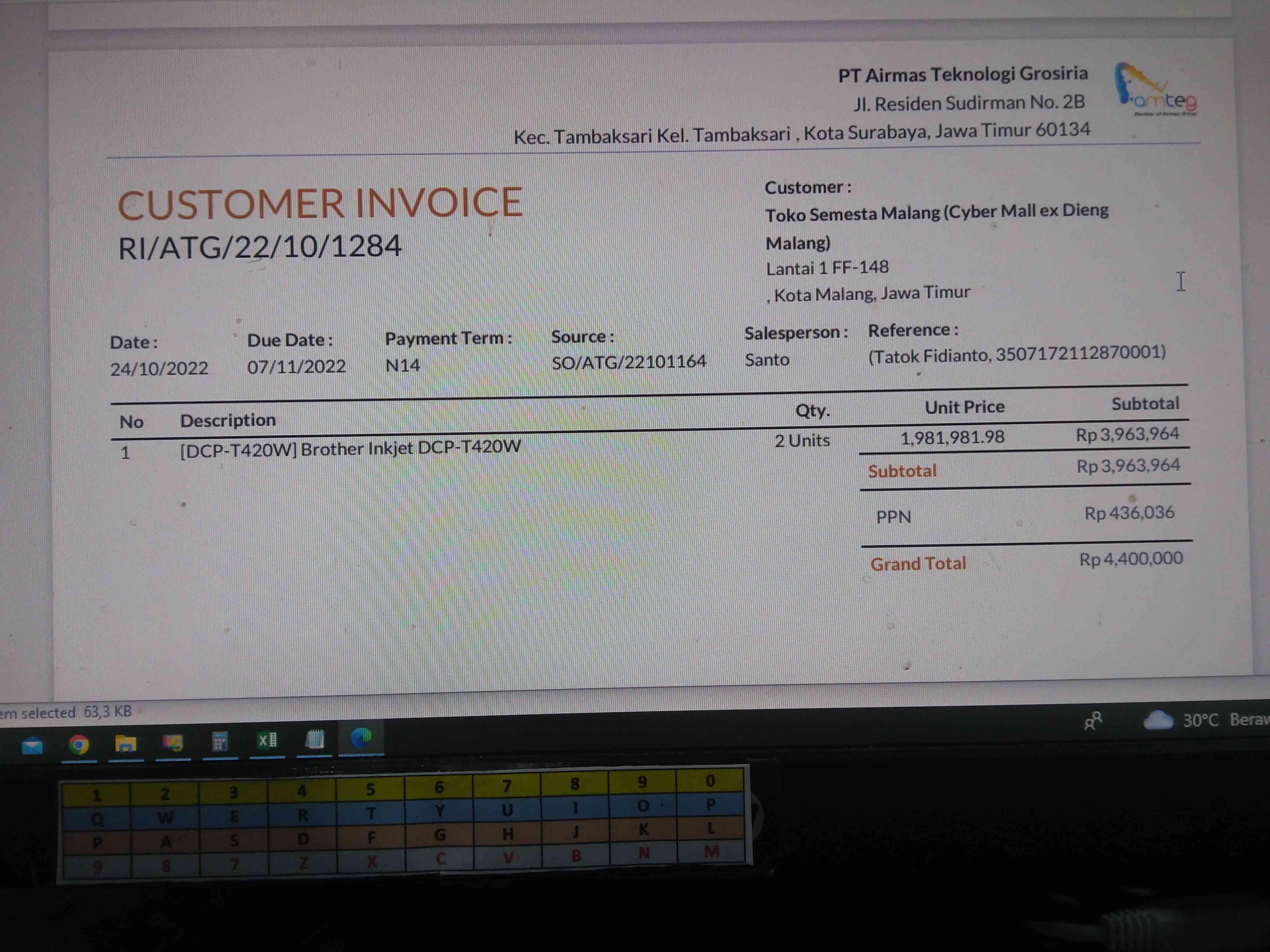
Task: Click the PPN amount Rp 436,036
Action: [1129, 512]
